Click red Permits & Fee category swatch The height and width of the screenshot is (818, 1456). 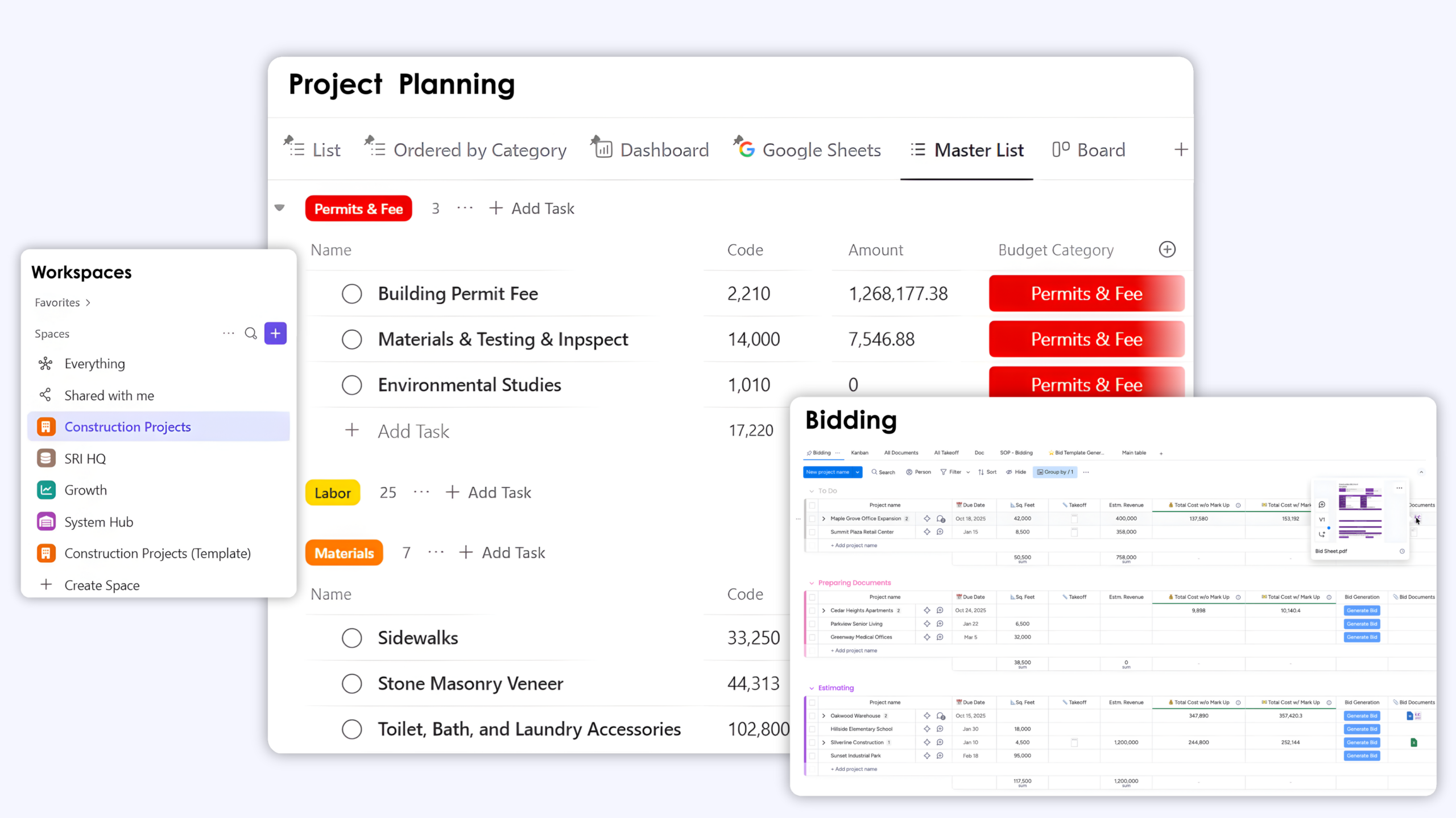tap(1086, 294)
